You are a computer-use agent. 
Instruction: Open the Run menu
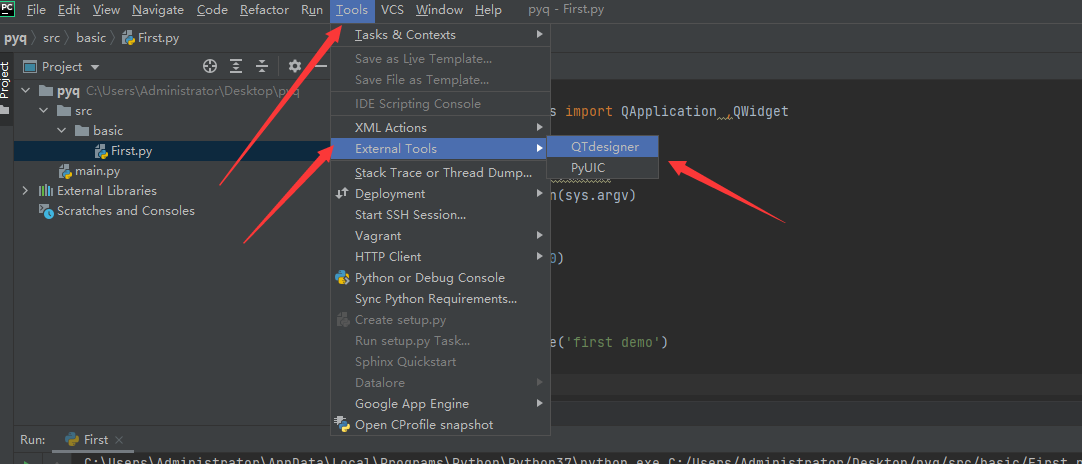(x=312, y=10)
